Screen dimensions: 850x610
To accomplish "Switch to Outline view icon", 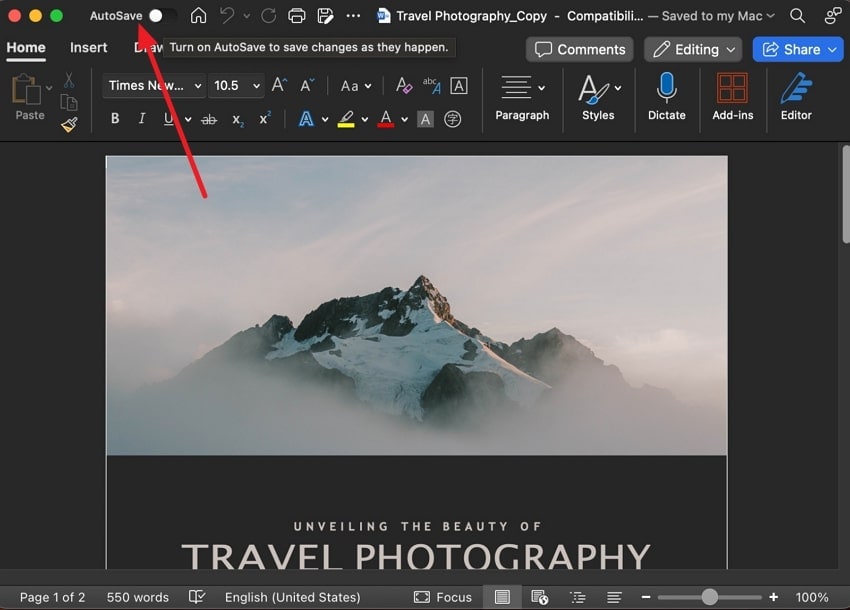I will (578, 598).
